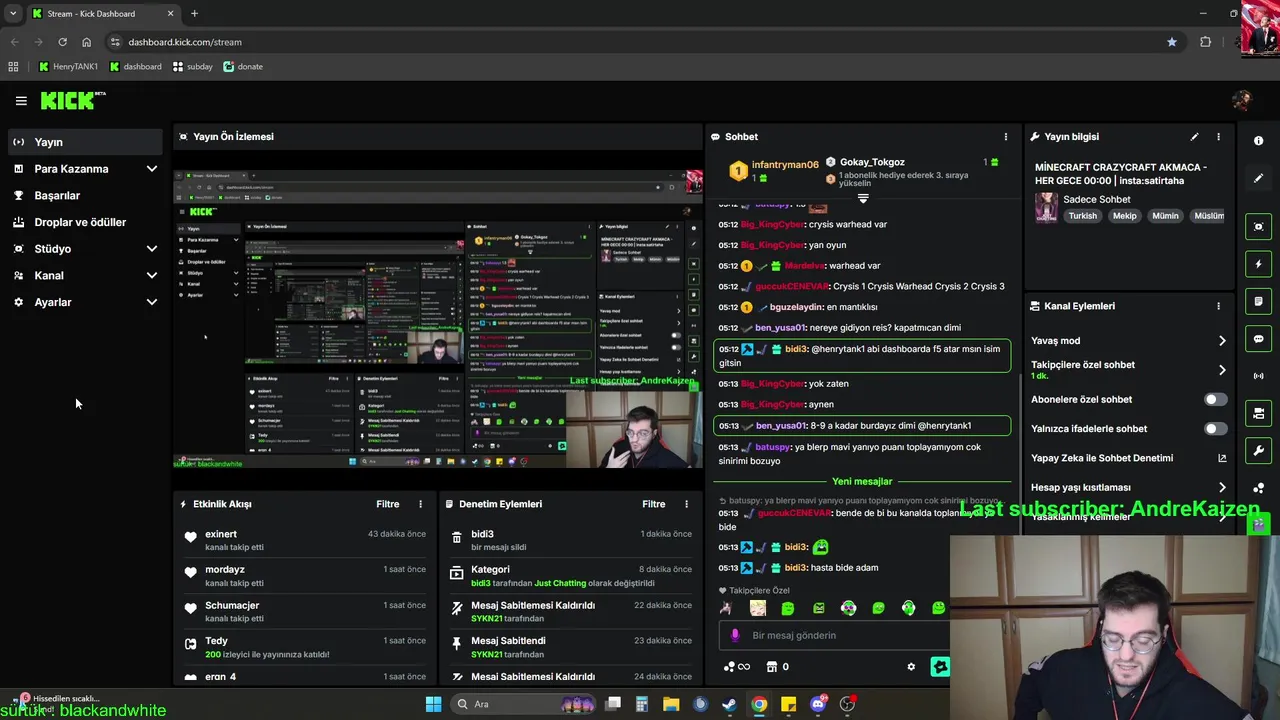
Task: Toggle the channel actions panel icon
Action: pos(1258,413)
